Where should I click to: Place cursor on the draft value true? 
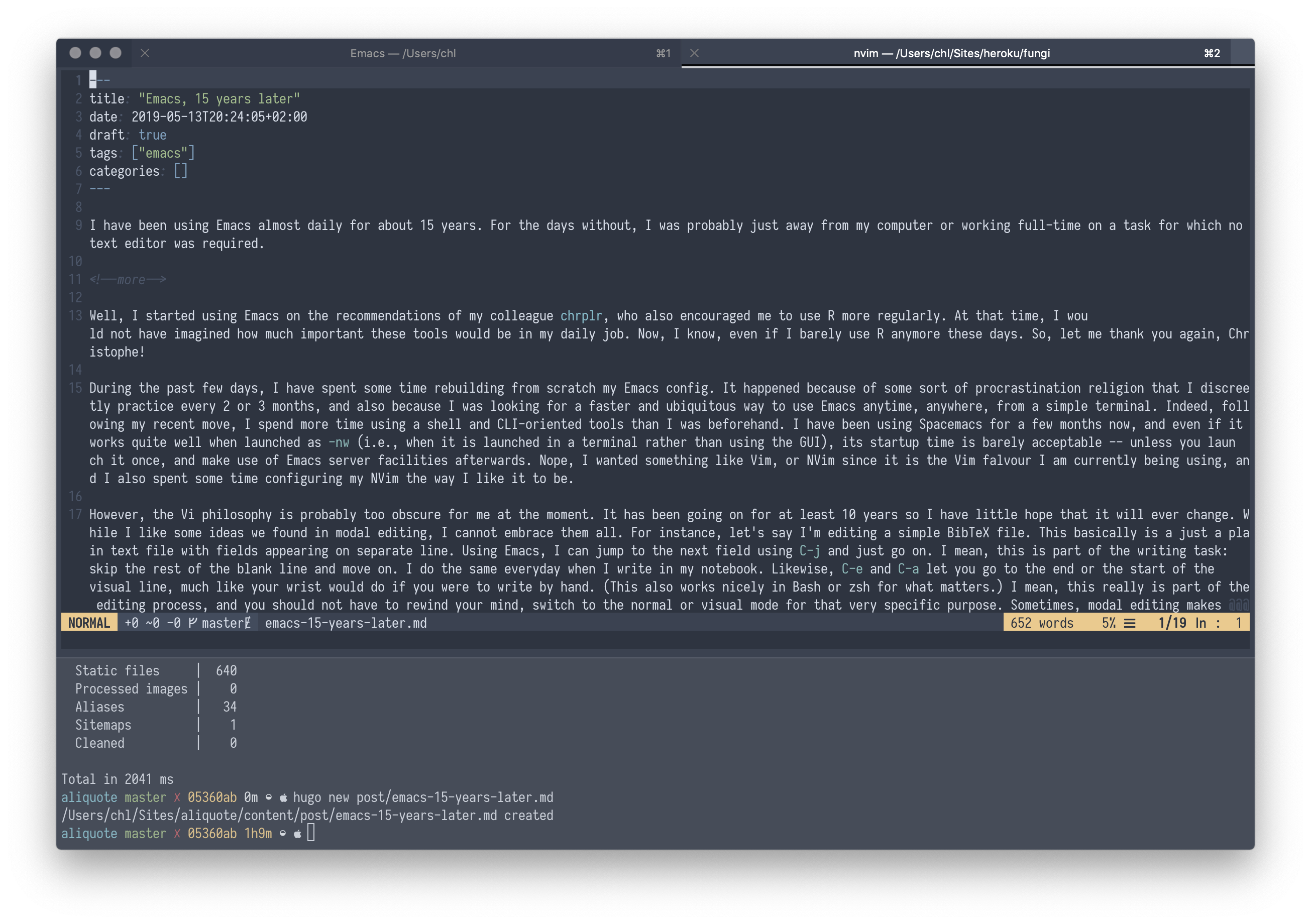click(153, 135)
